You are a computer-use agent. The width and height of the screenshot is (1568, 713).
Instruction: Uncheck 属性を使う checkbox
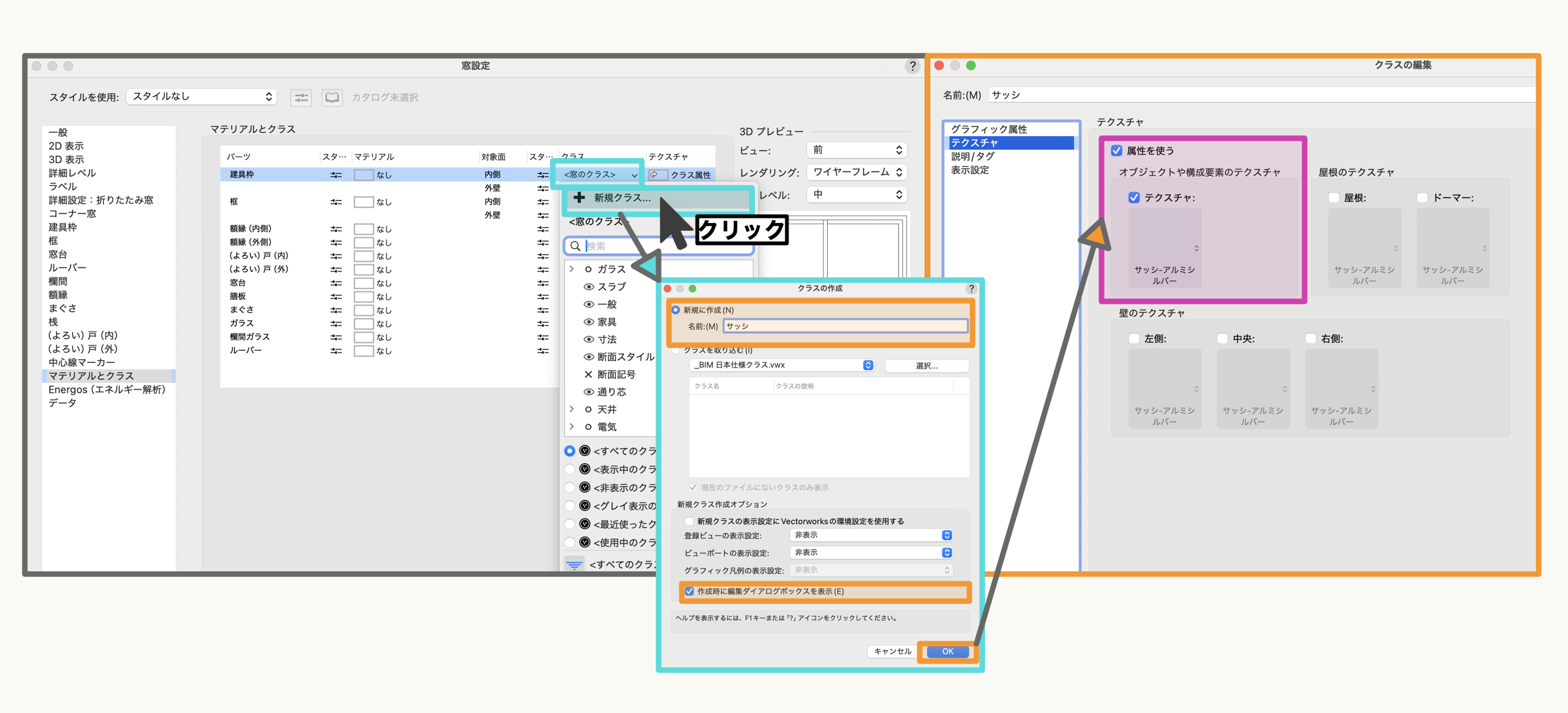[x=1117, y=151]
